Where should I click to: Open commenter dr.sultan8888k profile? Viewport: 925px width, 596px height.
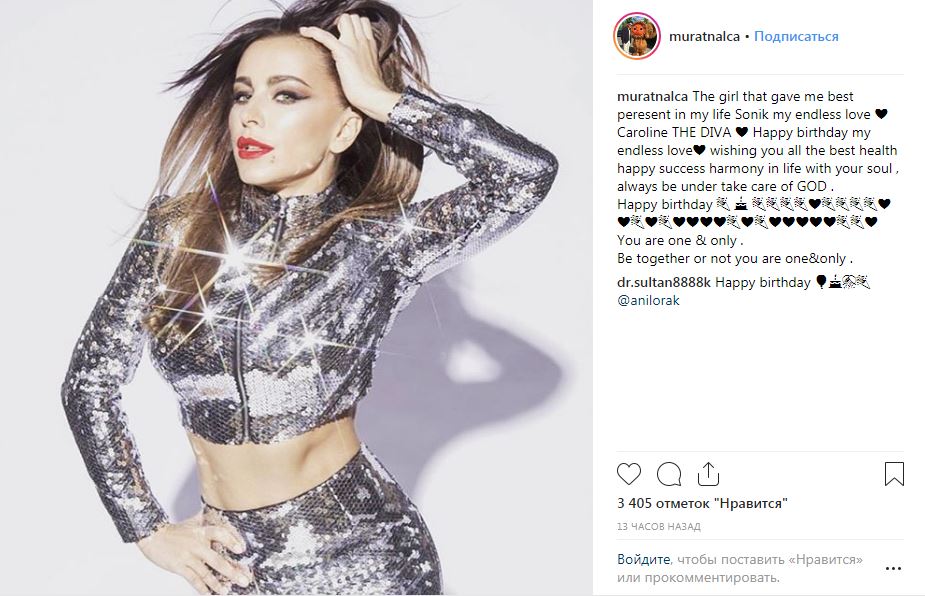[x=664, y=283]
